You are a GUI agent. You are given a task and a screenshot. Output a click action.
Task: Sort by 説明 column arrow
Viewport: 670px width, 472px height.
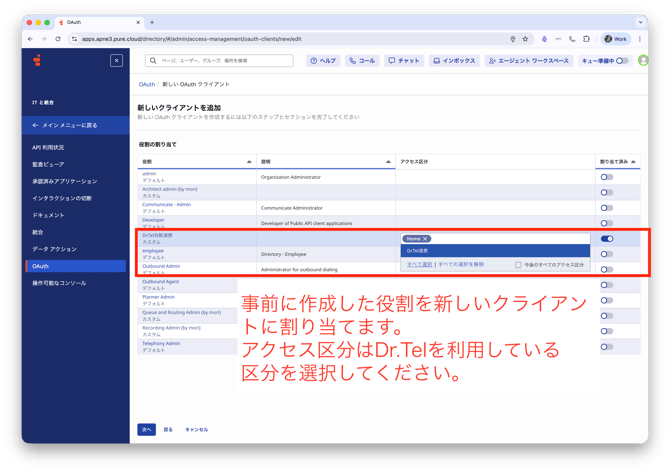pos(388,161)
